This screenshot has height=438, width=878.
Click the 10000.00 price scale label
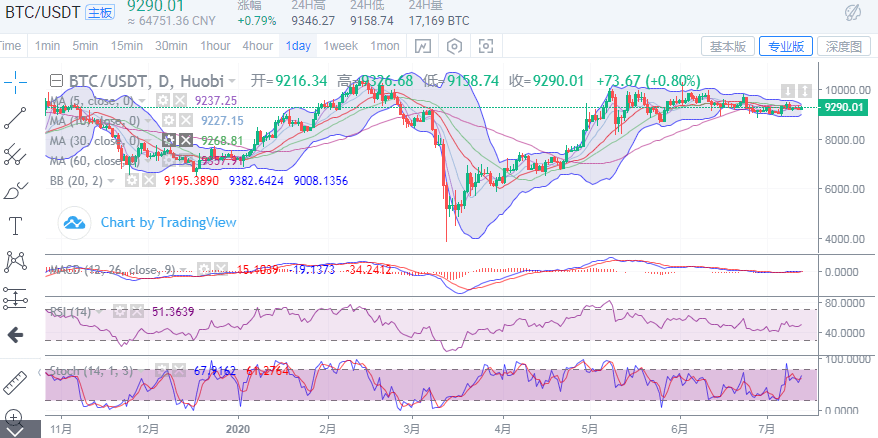click(x=847, y=90)
